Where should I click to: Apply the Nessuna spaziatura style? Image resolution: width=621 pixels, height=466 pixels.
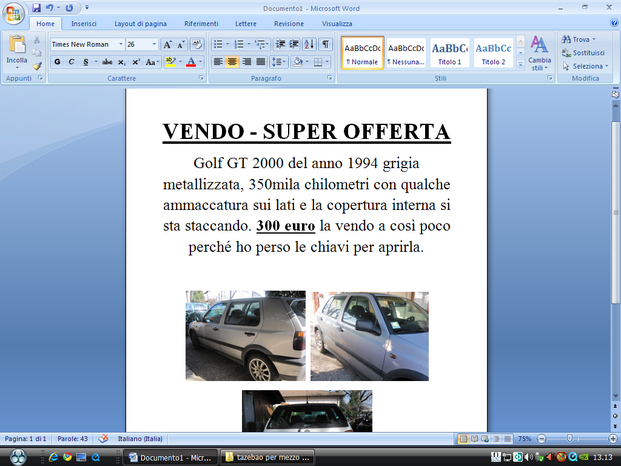pos(406,53)
